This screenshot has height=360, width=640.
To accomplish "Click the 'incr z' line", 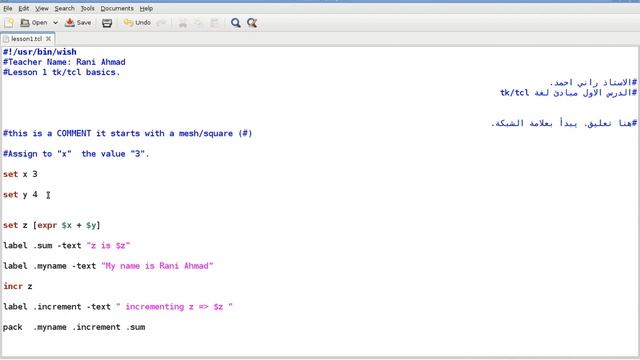I will (18, 287).
